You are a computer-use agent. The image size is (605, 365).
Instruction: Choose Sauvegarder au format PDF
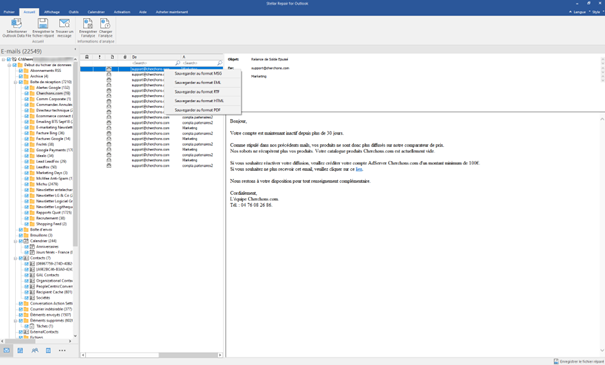pyautogui.click(x=203, y=110)
